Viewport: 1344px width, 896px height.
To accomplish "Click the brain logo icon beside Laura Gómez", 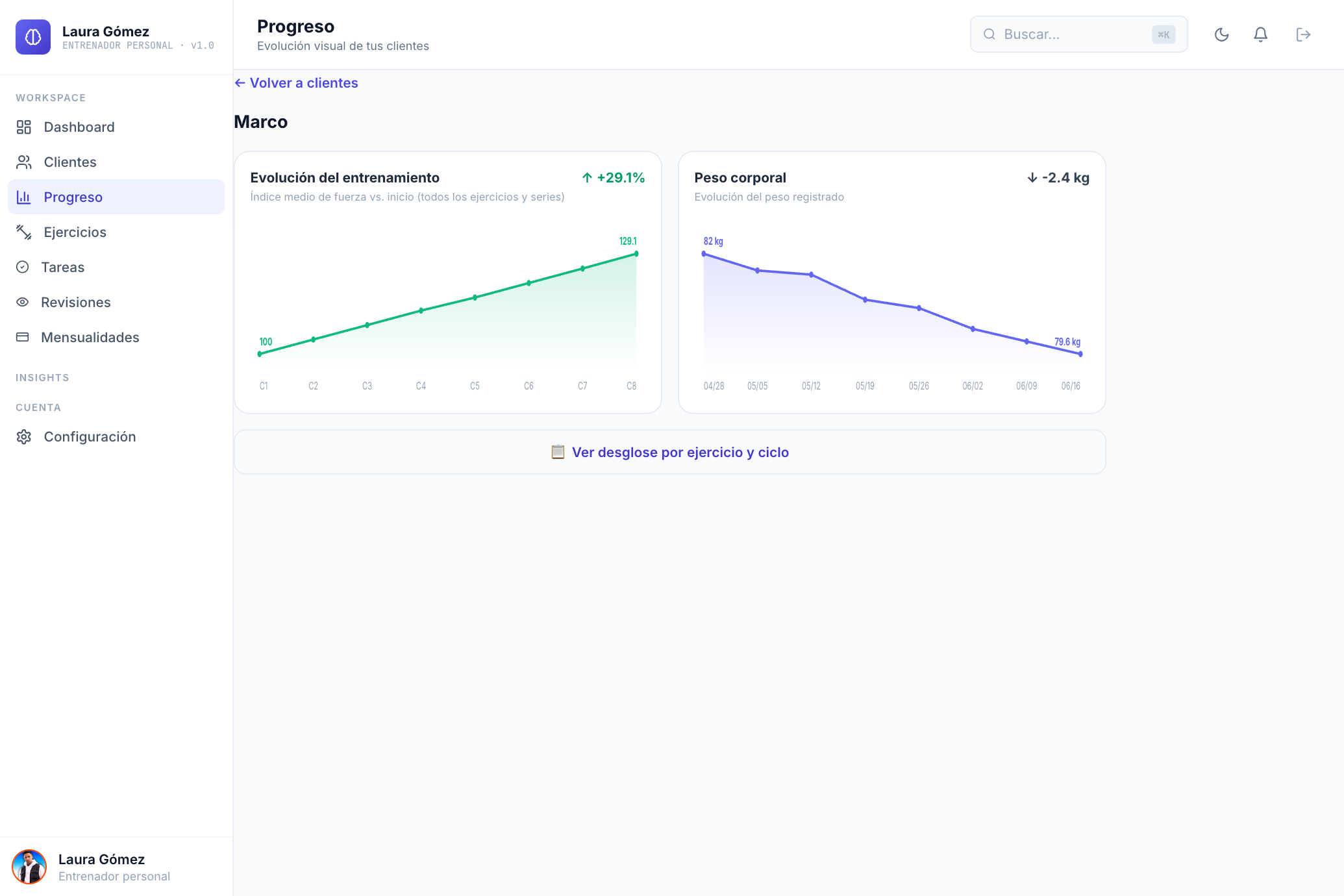I will point(33,37).
